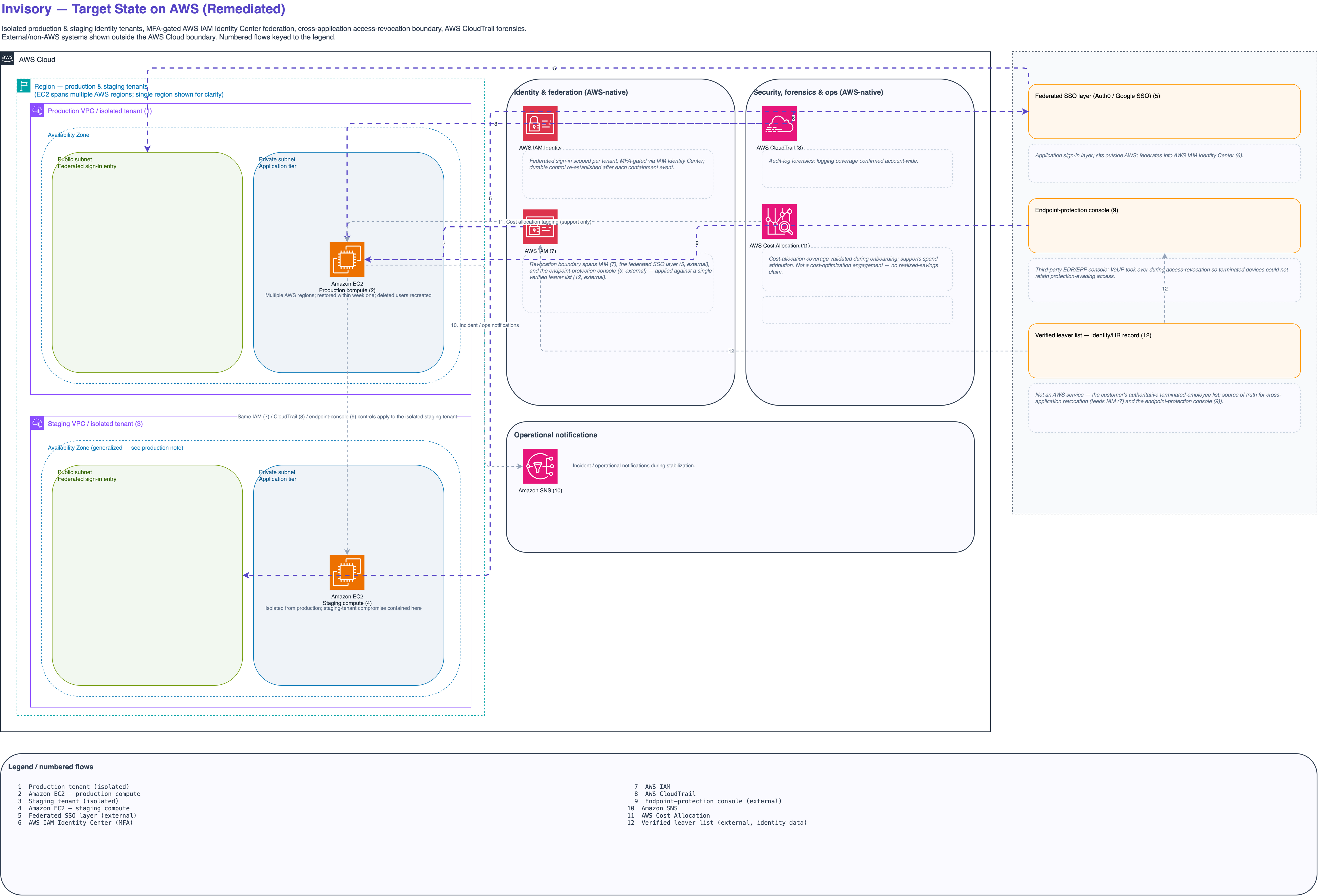The image size is (1318, 896).
Task: Click the AWS IAM Identity Center icon
Action: coord(540,123)
